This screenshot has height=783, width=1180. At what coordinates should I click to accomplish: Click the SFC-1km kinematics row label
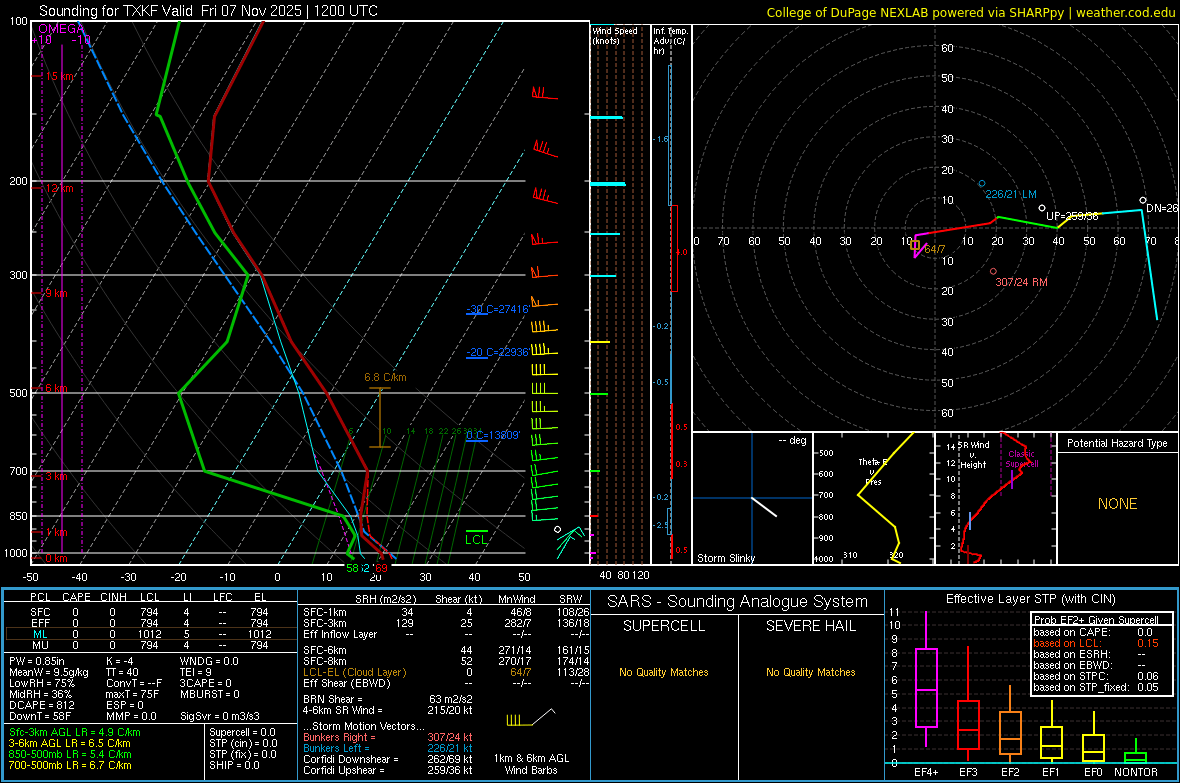click(324, 612)
